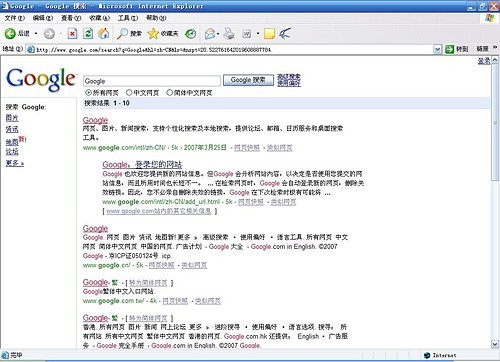The image size is (500, 362).
Task: Click the vertical scrollbar down arrow
Action: (x=495, y=344)
